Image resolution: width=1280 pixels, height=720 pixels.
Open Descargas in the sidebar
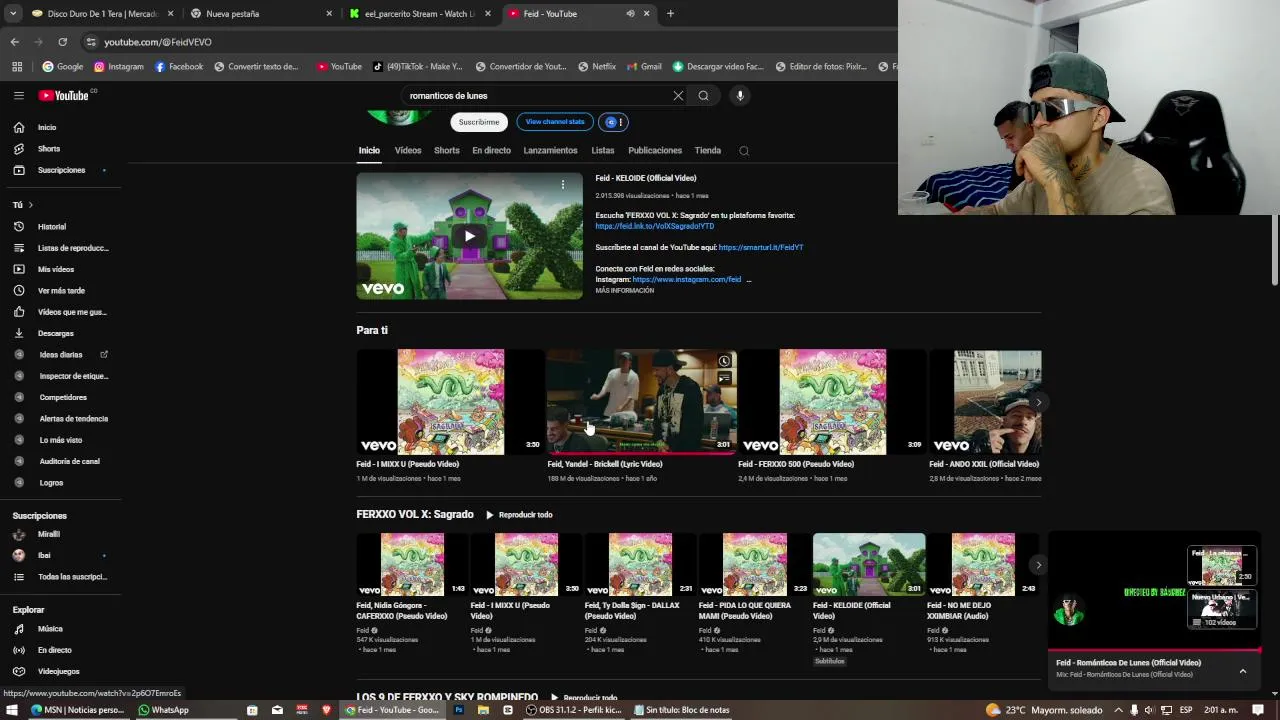[x=55, y=333]
